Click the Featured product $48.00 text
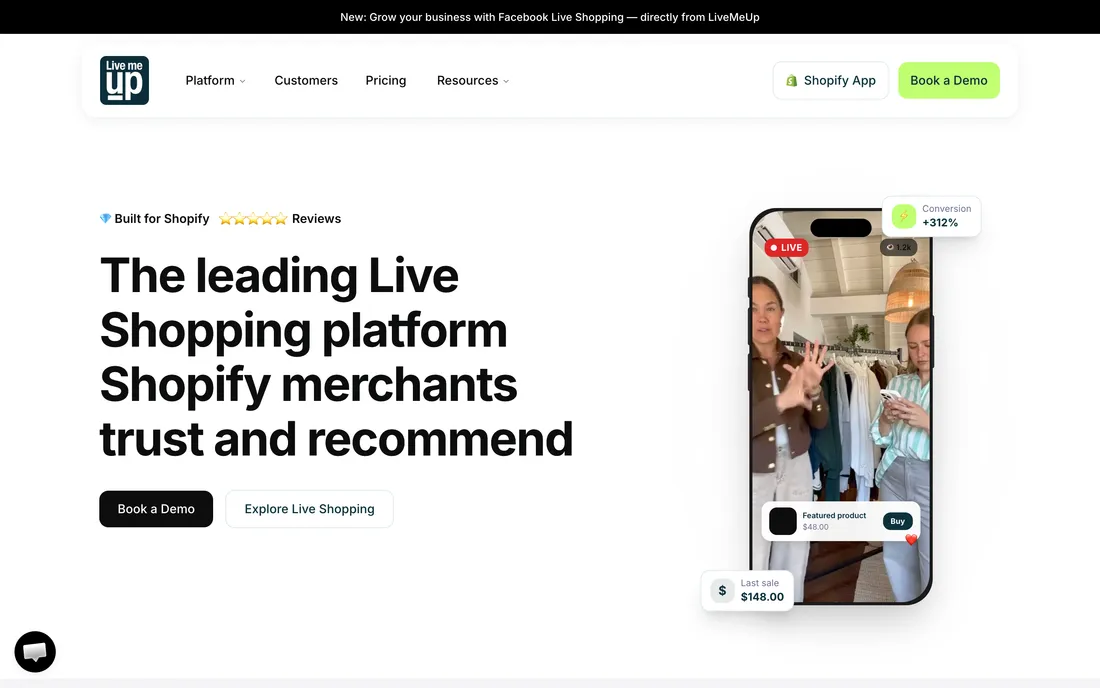The image size is (1100, 688). coord(834,521)
